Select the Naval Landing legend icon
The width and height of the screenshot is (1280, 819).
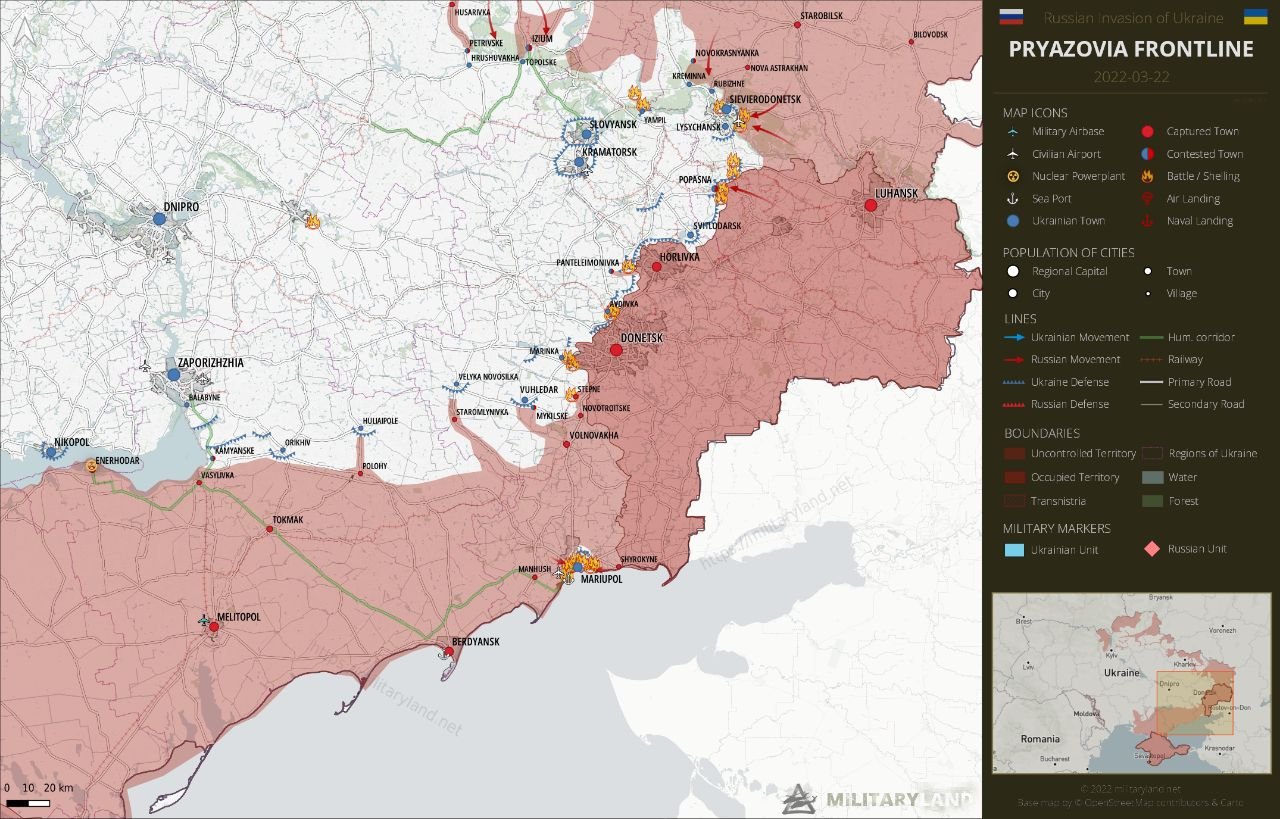[1147, 221]
